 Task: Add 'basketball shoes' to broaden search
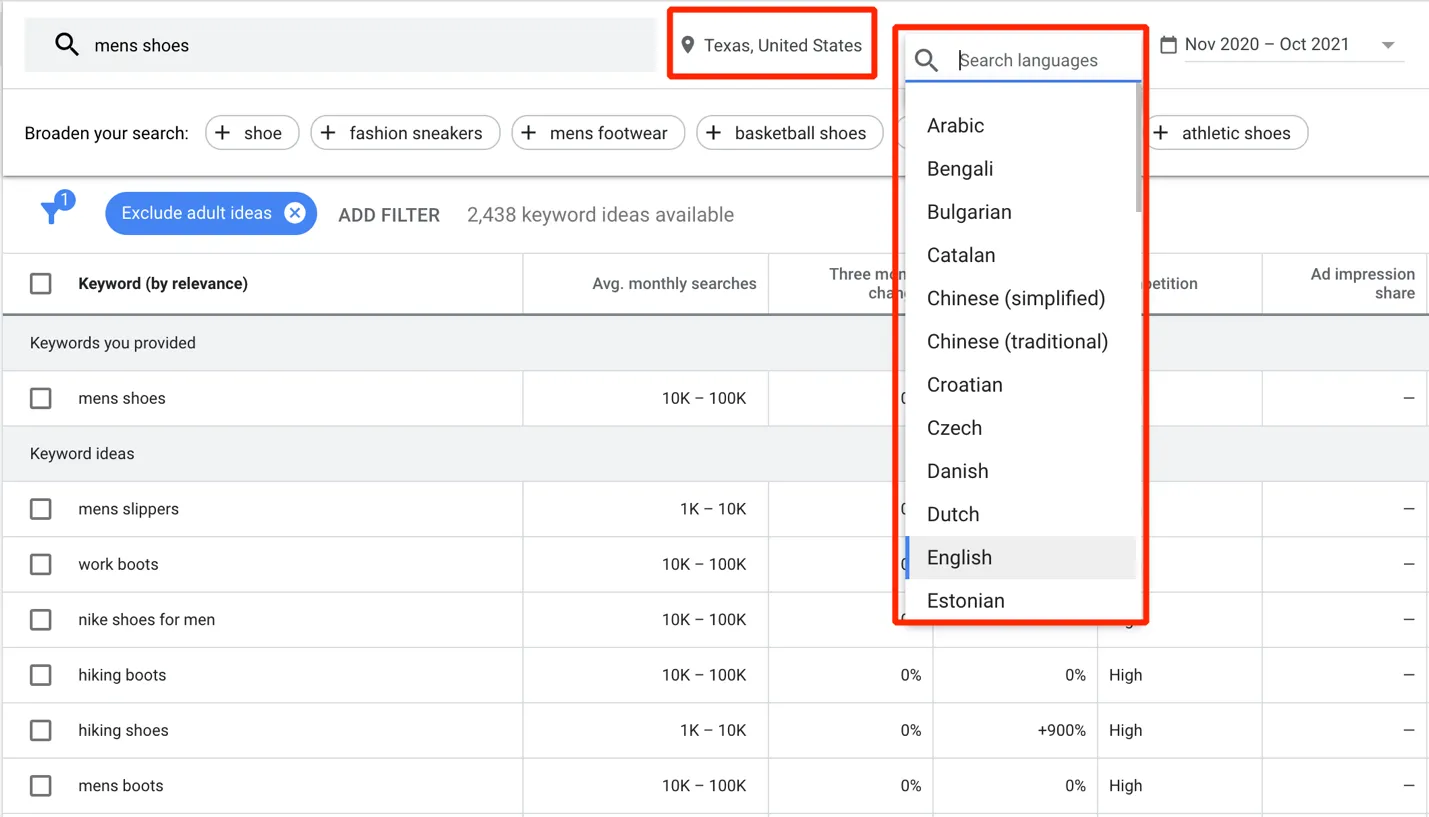(789, 133)
